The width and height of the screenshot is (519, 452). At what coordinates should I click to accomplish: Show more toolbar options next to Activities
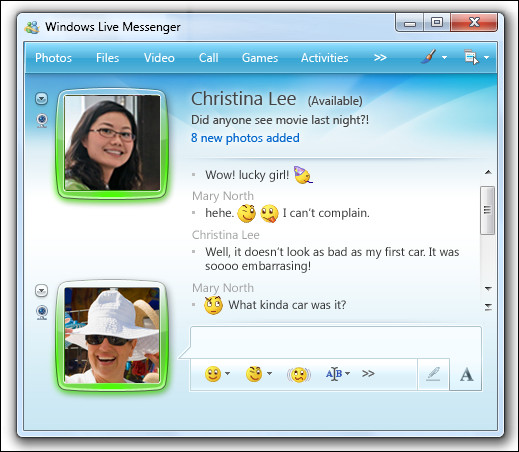pos(380,58)
